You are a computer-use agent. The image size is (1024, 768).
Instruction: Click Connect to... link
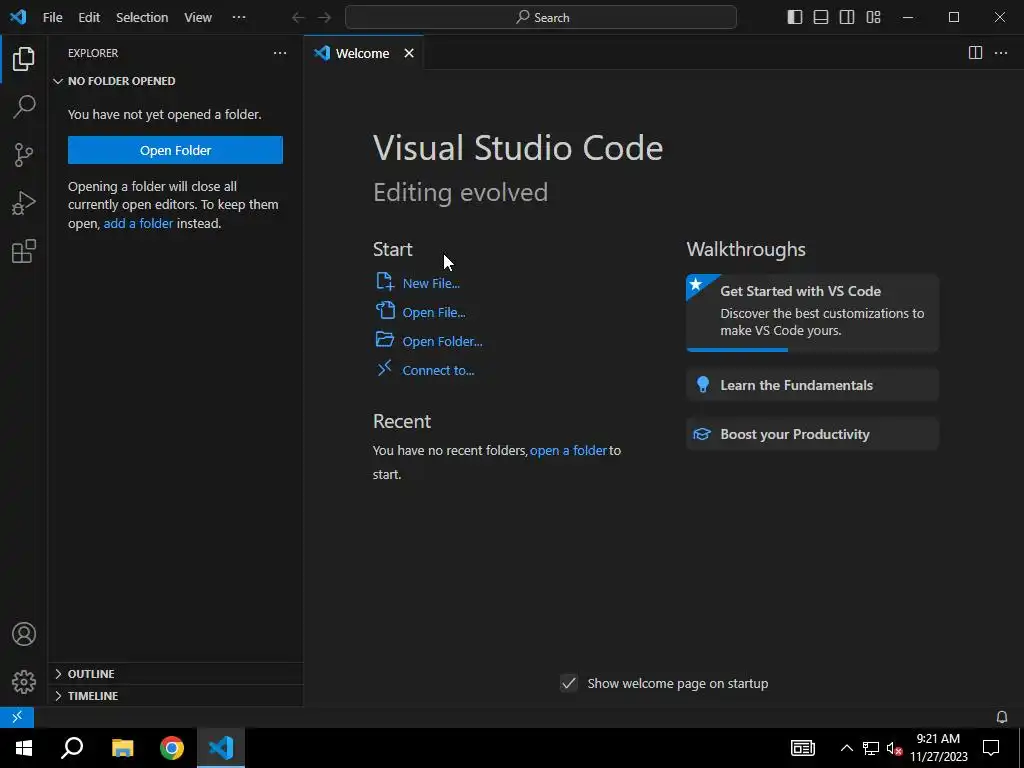pos(438,370)
